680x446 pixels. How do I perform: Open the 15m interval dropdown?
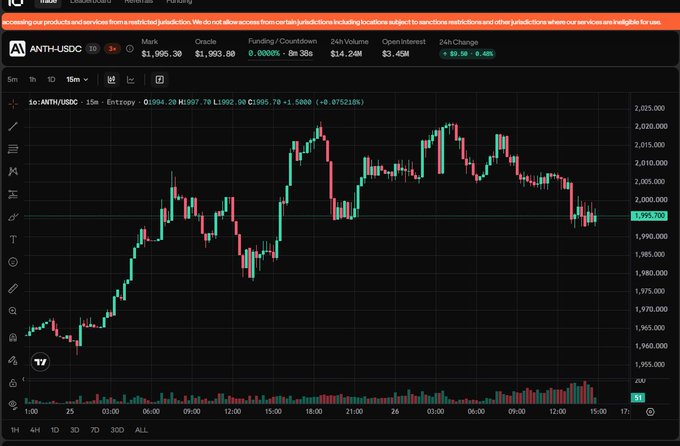click(x=77, y=79)
